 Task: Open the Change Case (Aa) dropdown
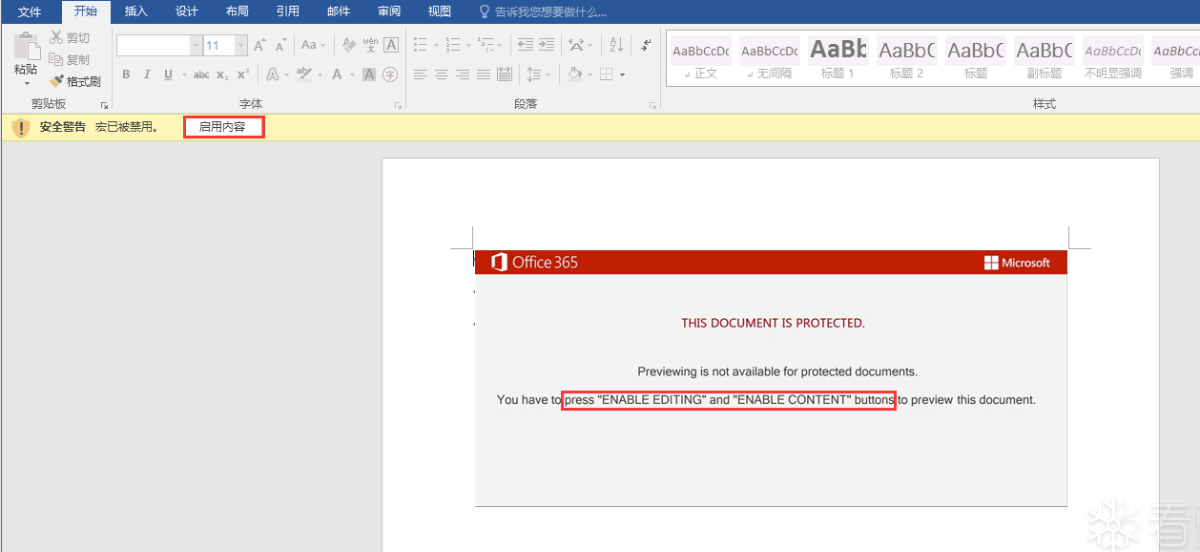(312, 45)
